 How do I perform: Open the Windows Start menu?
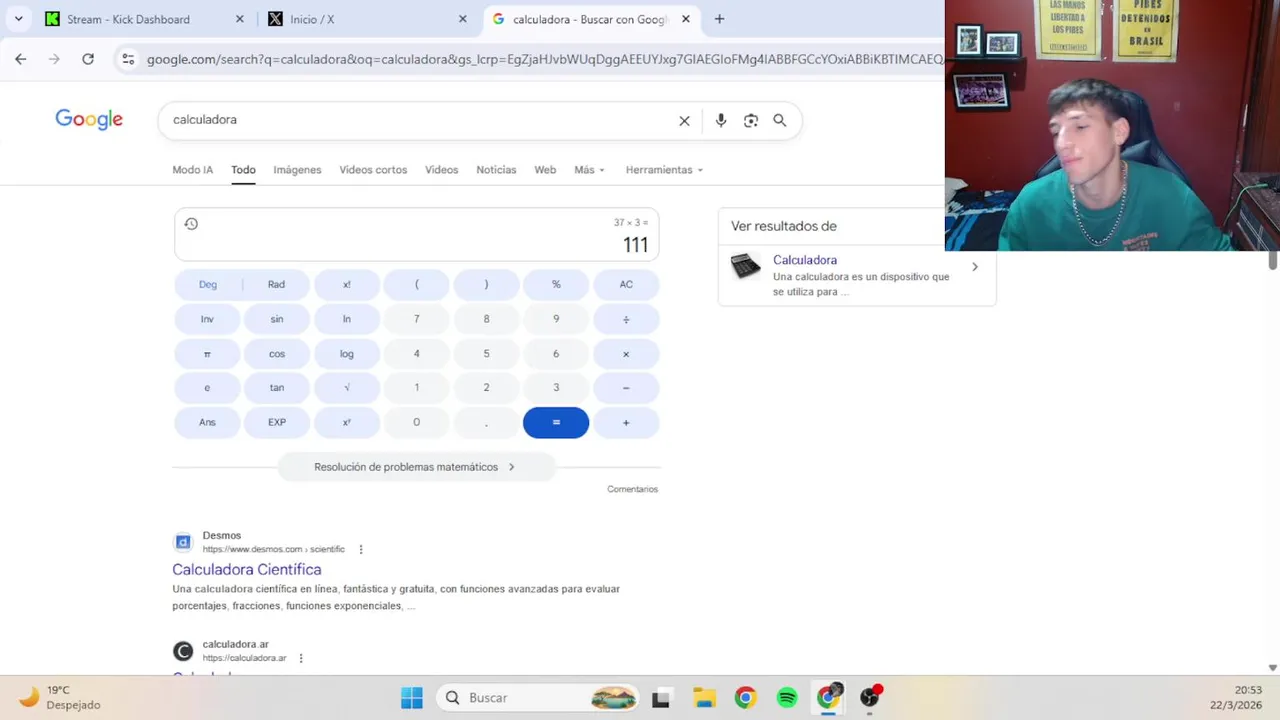(411, 698)
